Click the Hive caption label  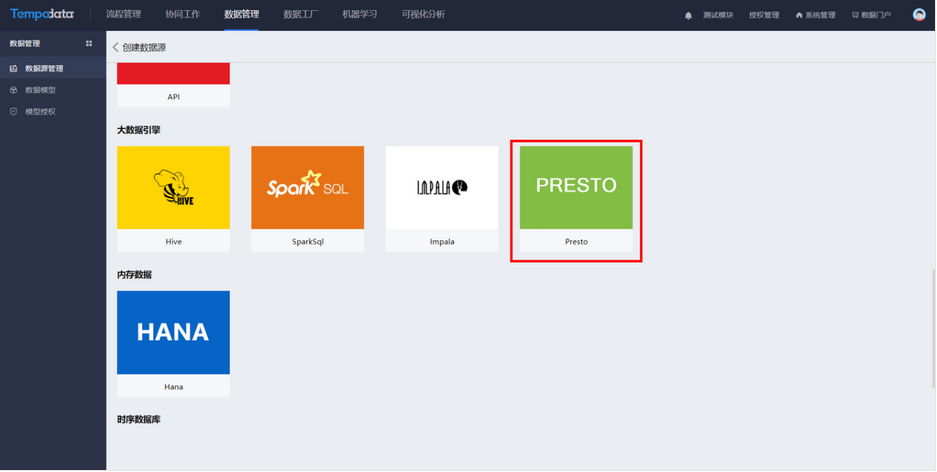point(173,242)
